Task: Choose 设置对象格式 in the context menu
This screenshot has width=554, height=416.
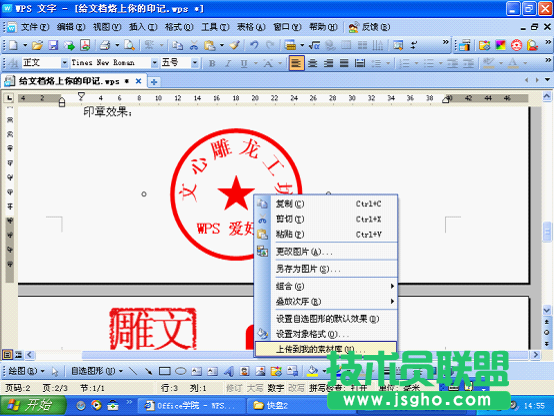Action: 325,334
